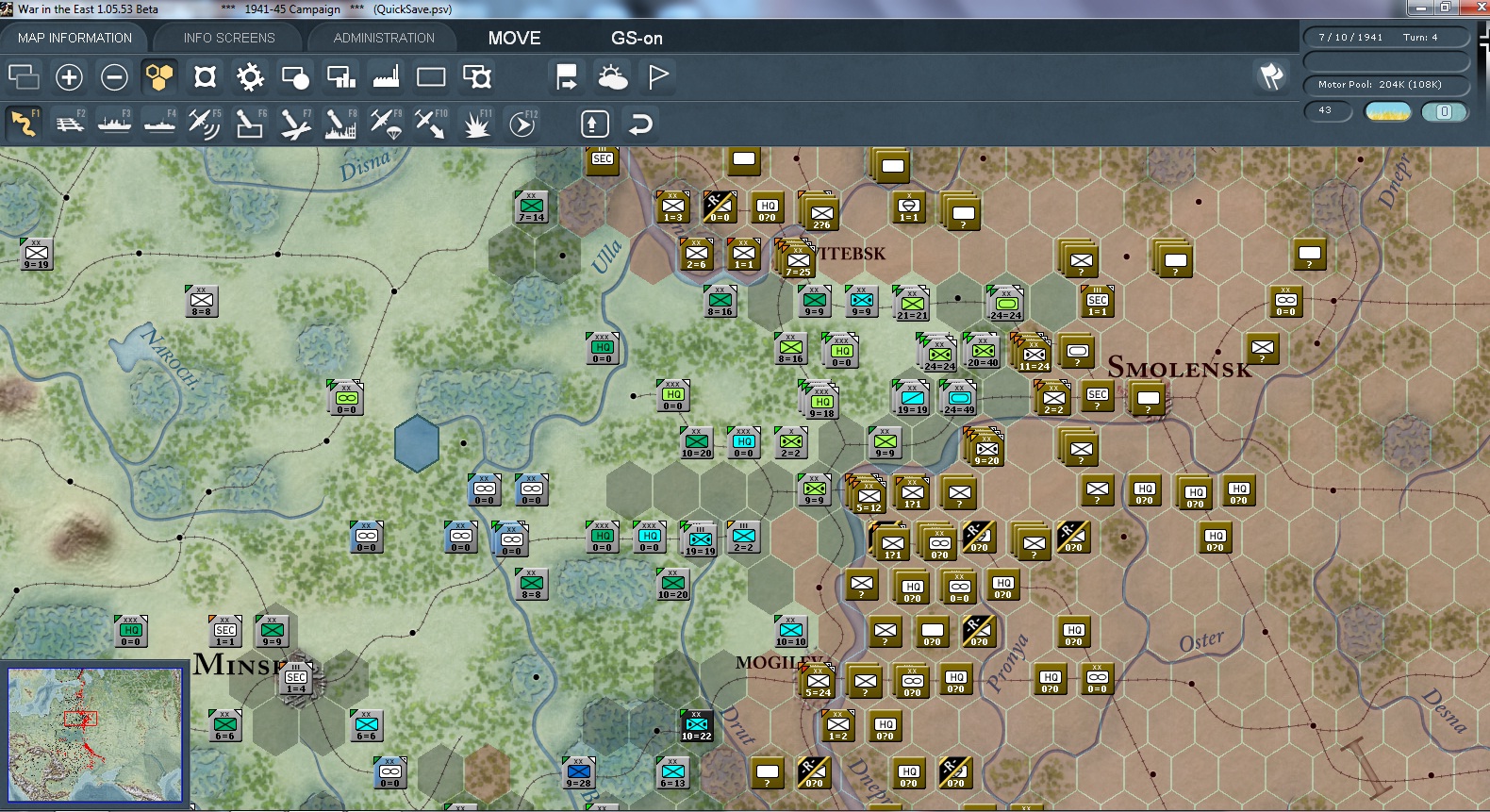Choose F8 Bomb City mode
The image size is (1490, 812).
pos(340,124)
